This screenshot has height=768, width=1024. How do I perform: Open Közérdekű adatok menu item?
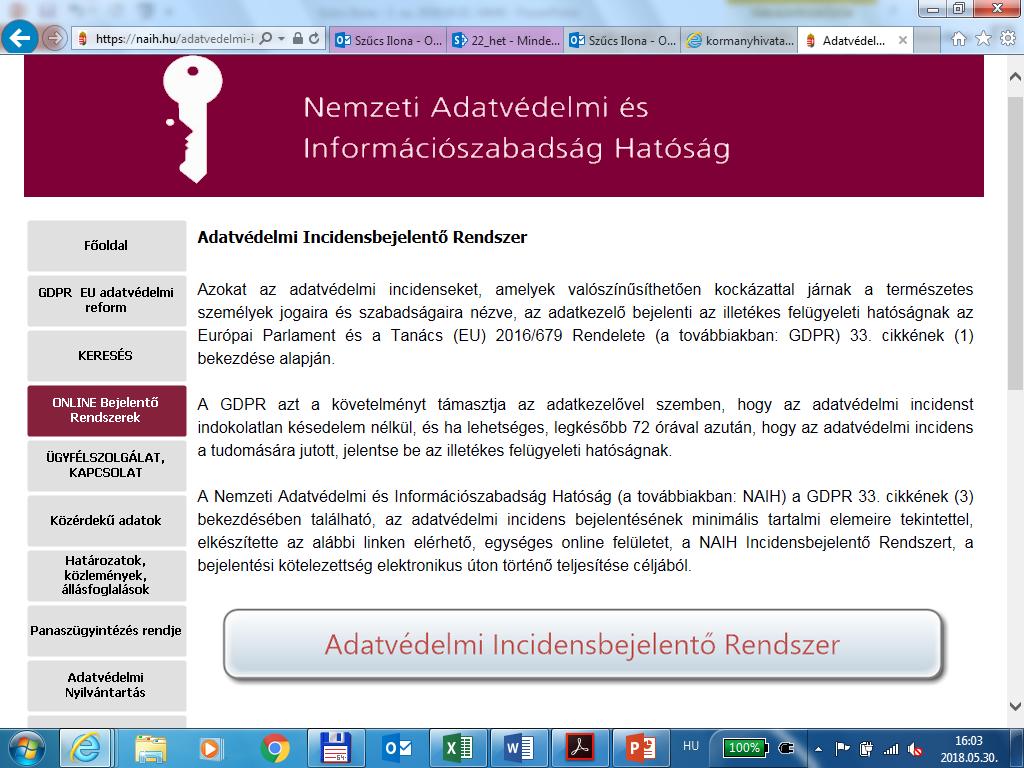click(106, 520)
